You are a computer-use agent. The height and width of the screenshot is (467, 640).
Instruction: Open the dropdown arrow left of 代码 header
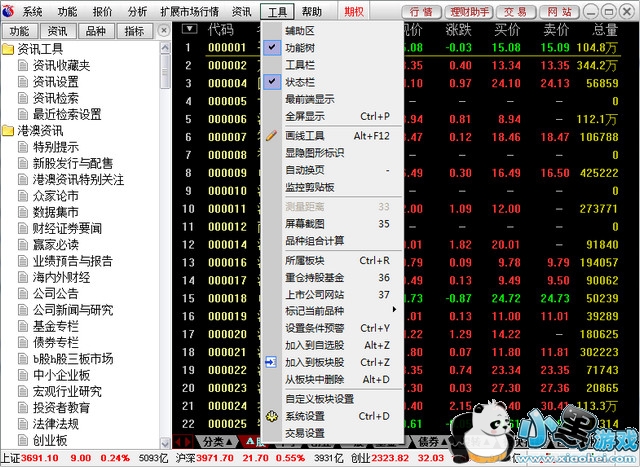[189, 29]
